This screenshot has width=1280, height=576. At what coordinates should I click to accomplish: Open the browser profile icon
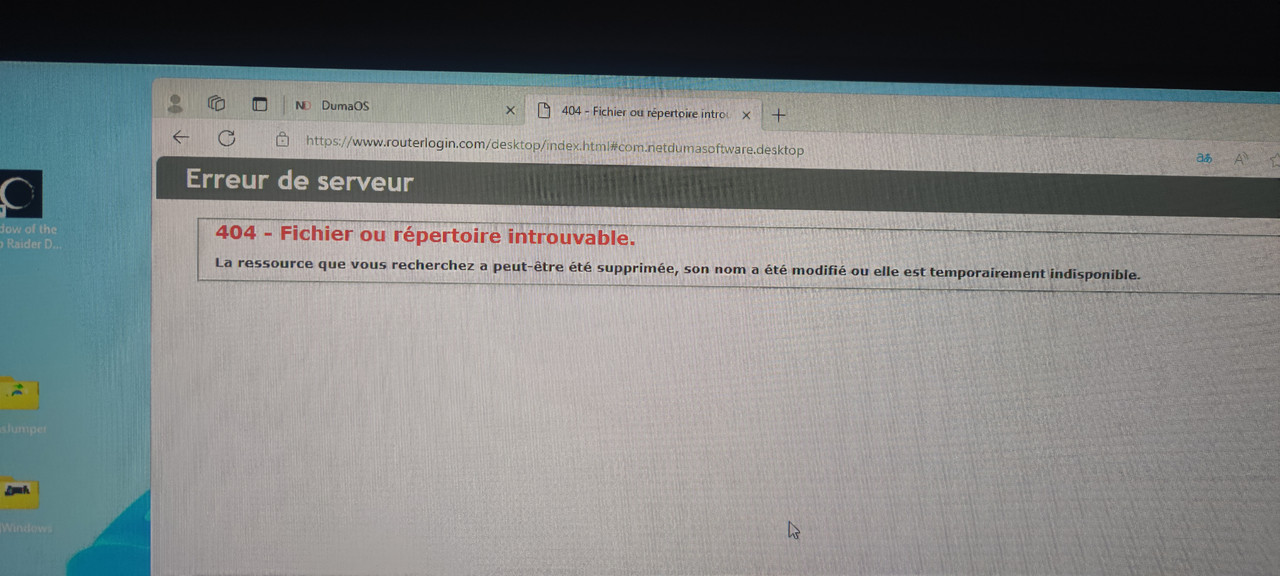pos(176,103)
